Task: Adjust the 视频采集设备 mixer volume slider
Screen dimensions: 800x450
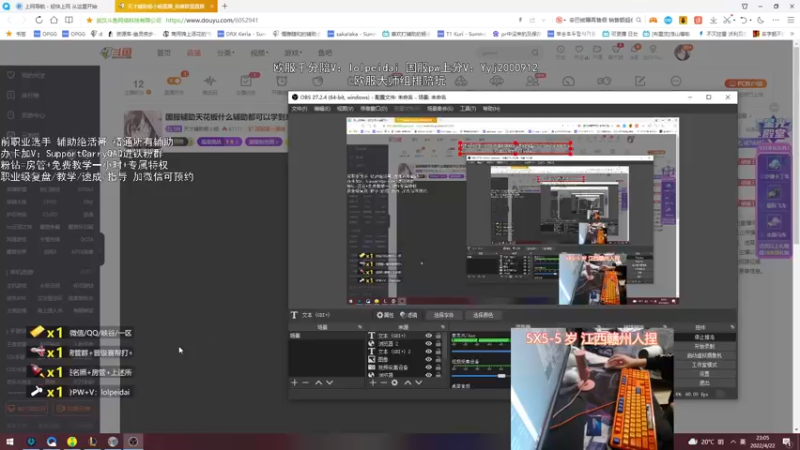Action: pyautogui.click(x=502, y=376)
